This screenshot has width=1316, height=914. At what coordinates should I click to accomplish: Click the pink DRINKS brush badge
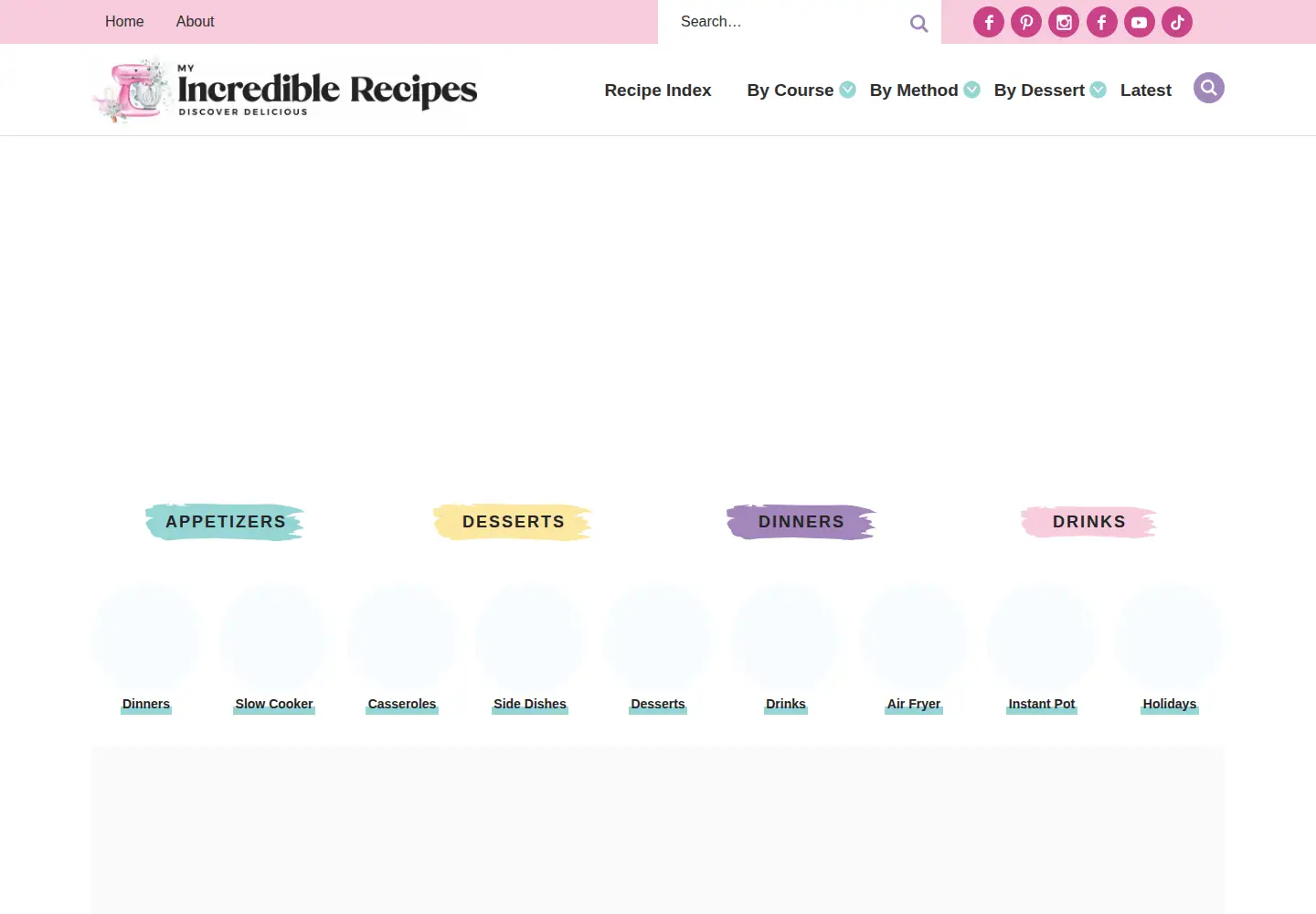coord(1088,522)
